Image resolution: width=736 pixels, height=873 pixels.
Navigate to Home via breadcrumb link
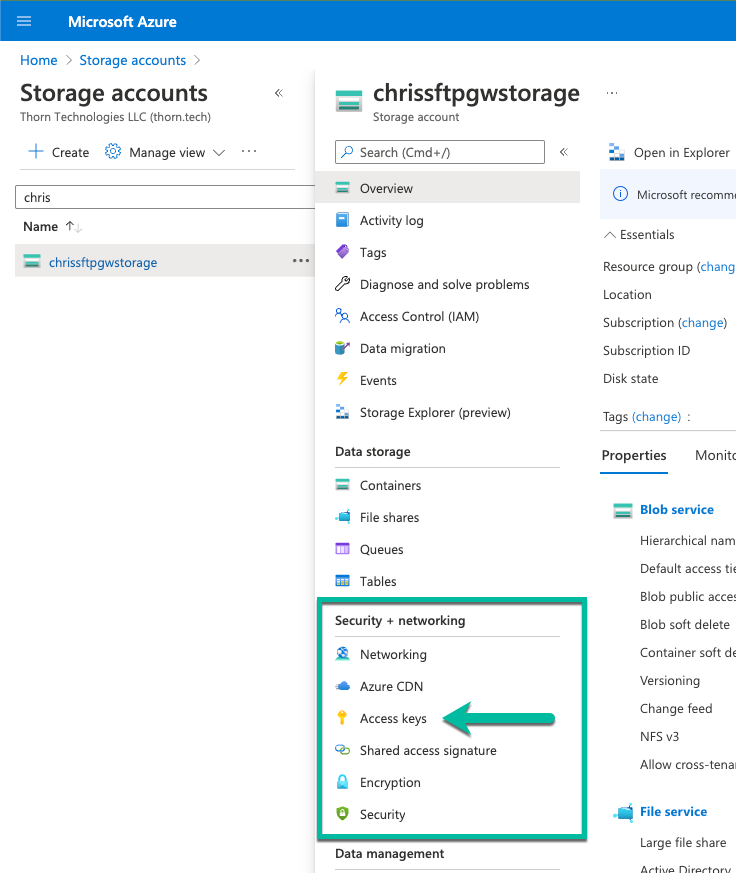pyautogui.click(x=39, y=60)
